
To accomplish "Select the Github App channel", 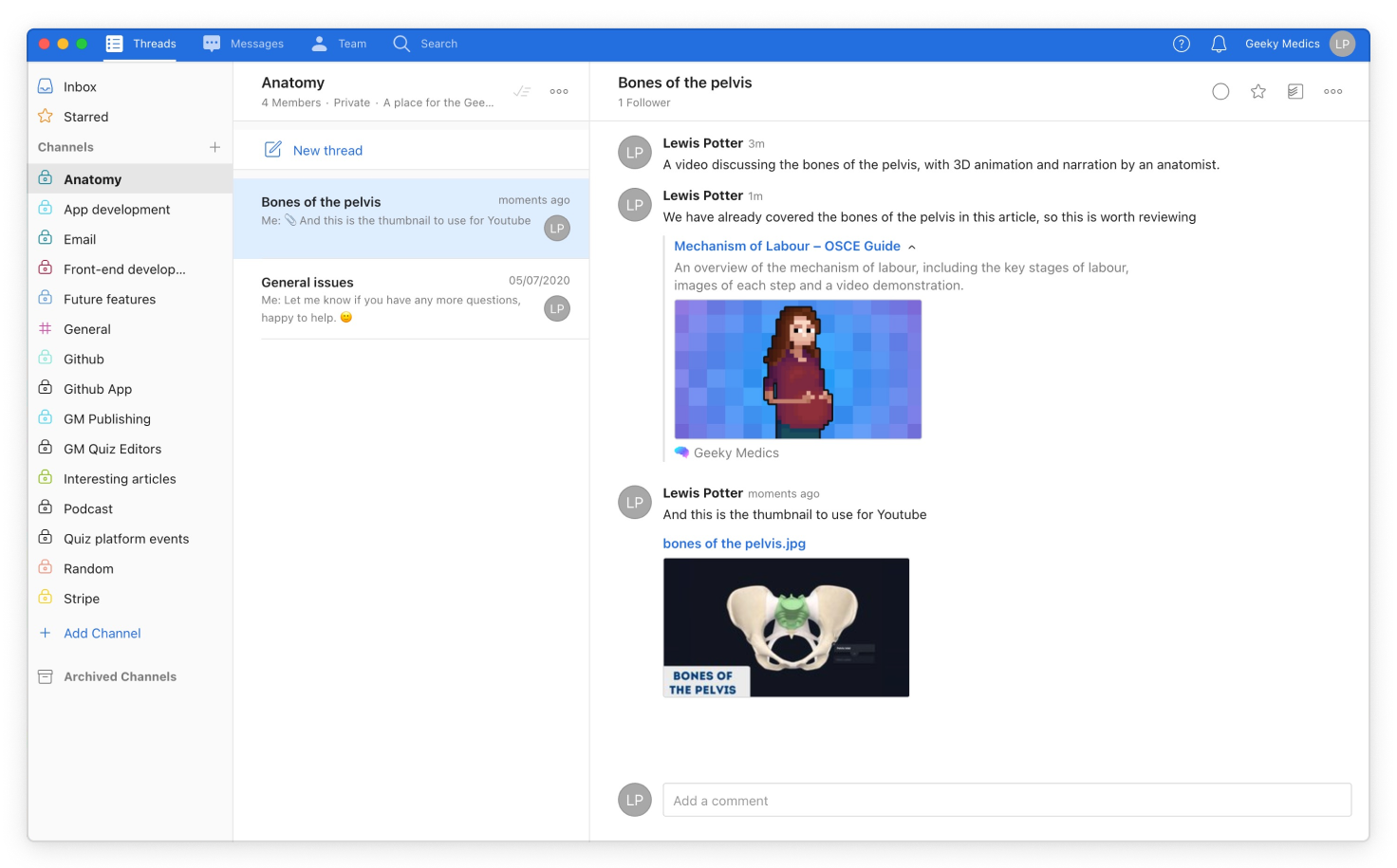I will pos(130,389).
